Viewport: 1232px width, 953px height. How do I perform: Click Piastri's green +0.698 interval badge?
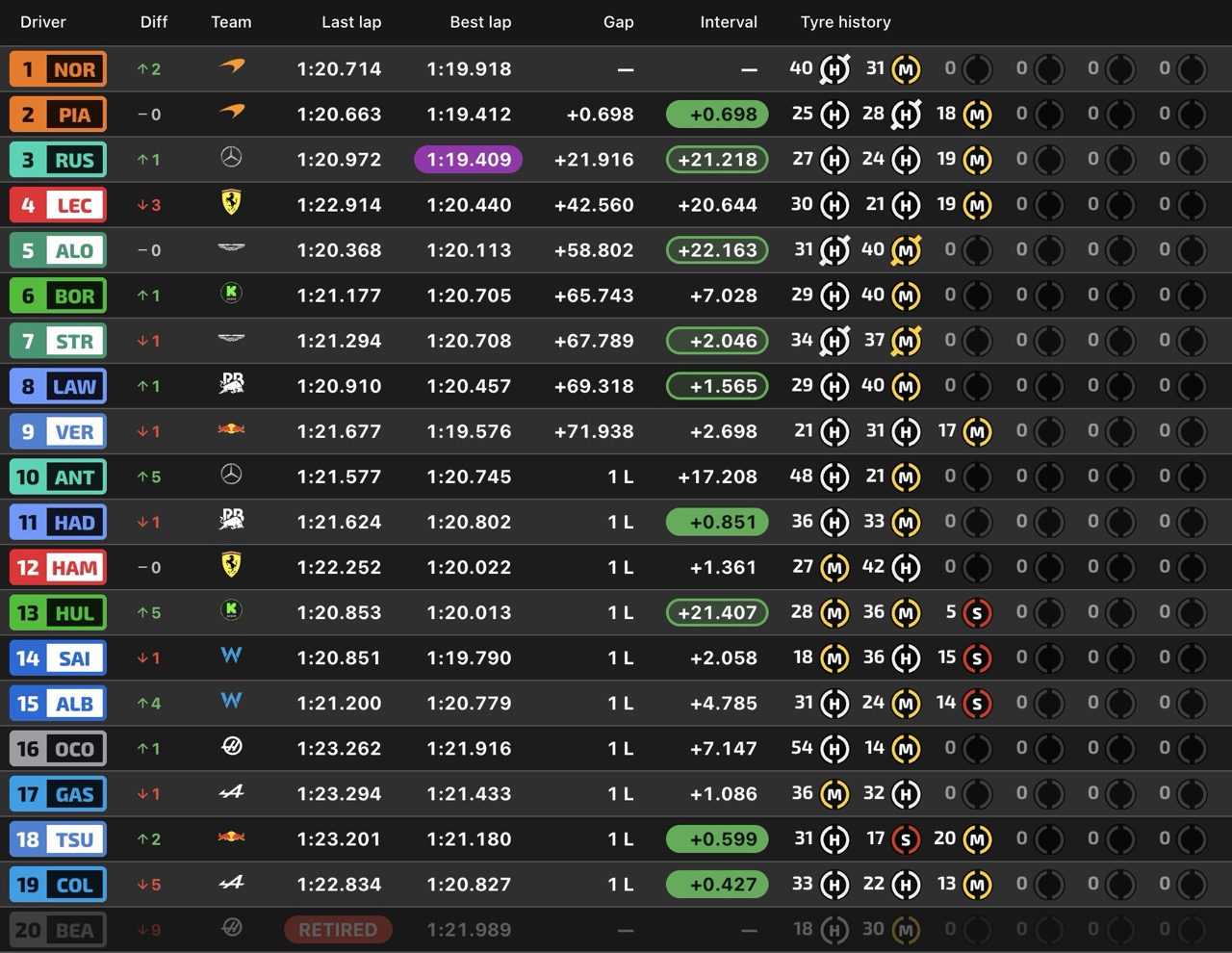[717, 114]
